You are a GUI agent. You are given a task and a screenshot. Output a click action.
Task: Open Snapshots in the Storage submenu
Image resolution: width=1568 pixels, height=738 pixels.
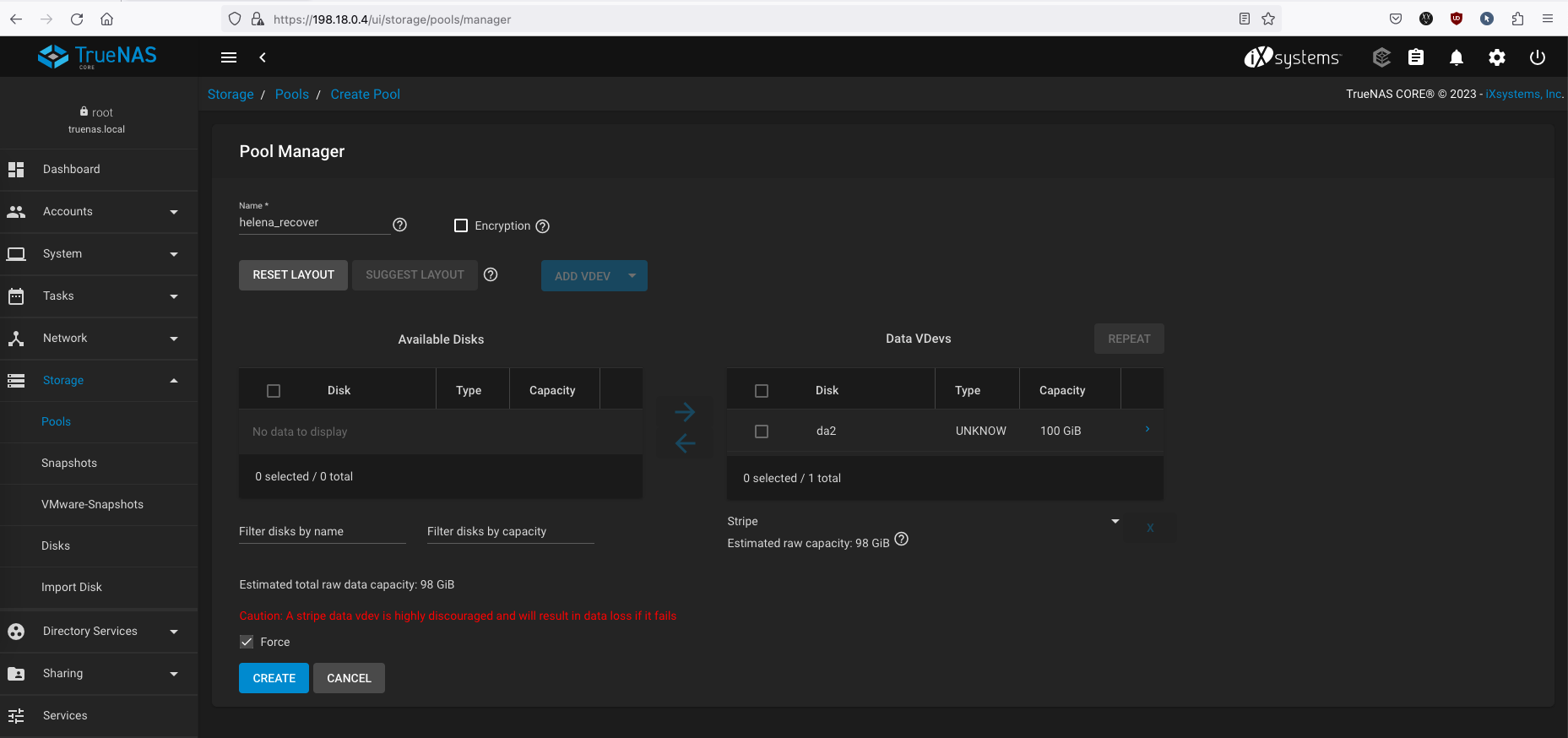(x=69, y=464)
